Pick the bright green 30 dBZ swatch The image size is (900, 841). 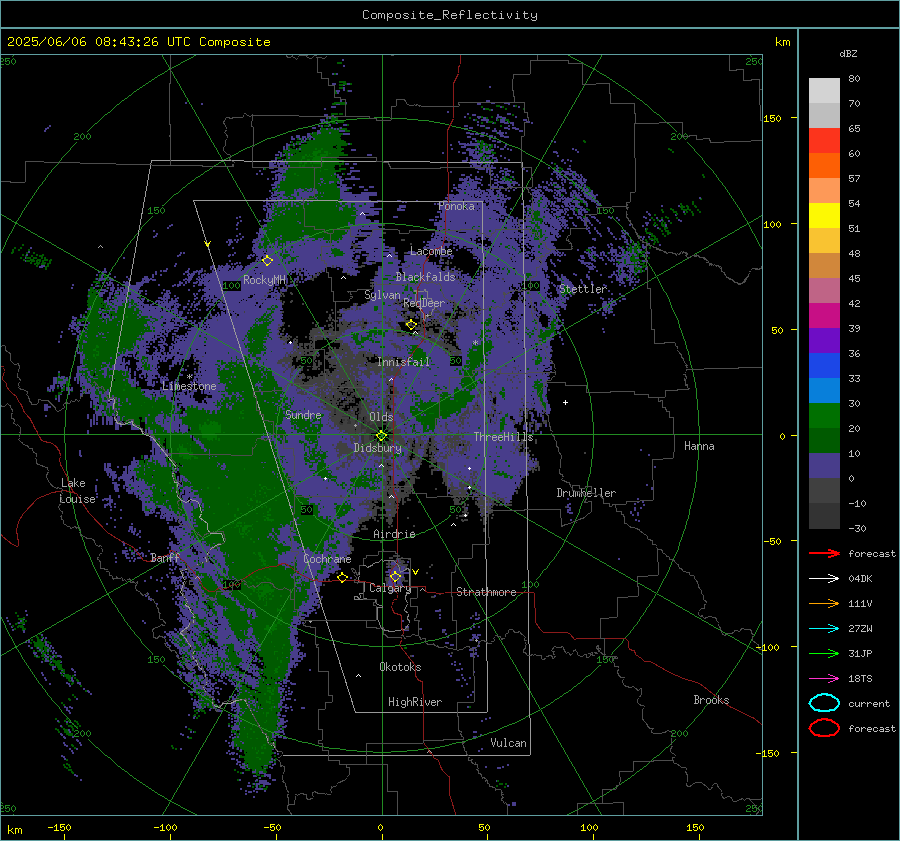(824, 416)
